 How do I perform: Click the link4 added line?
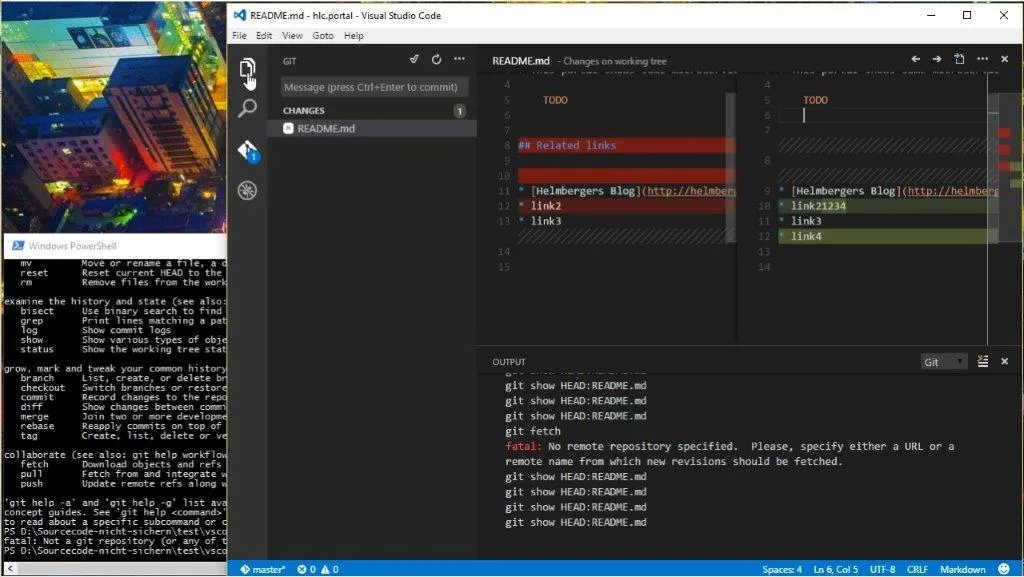[888, 236]
